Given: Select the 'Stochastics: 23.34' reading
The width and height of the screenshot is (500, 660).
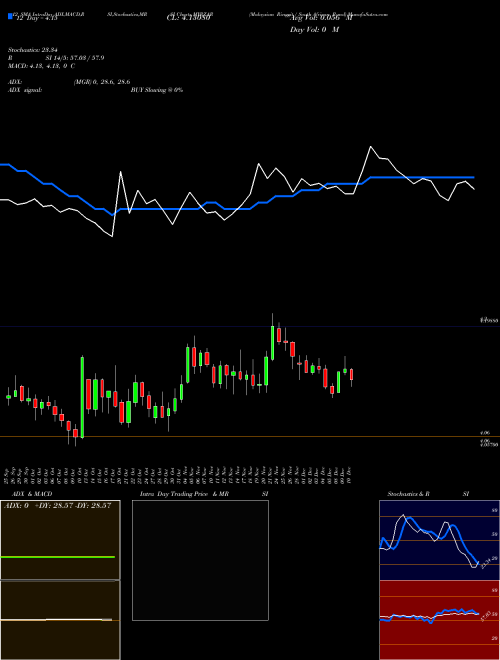Looking at the screenshot, I should tap(32, 50).
